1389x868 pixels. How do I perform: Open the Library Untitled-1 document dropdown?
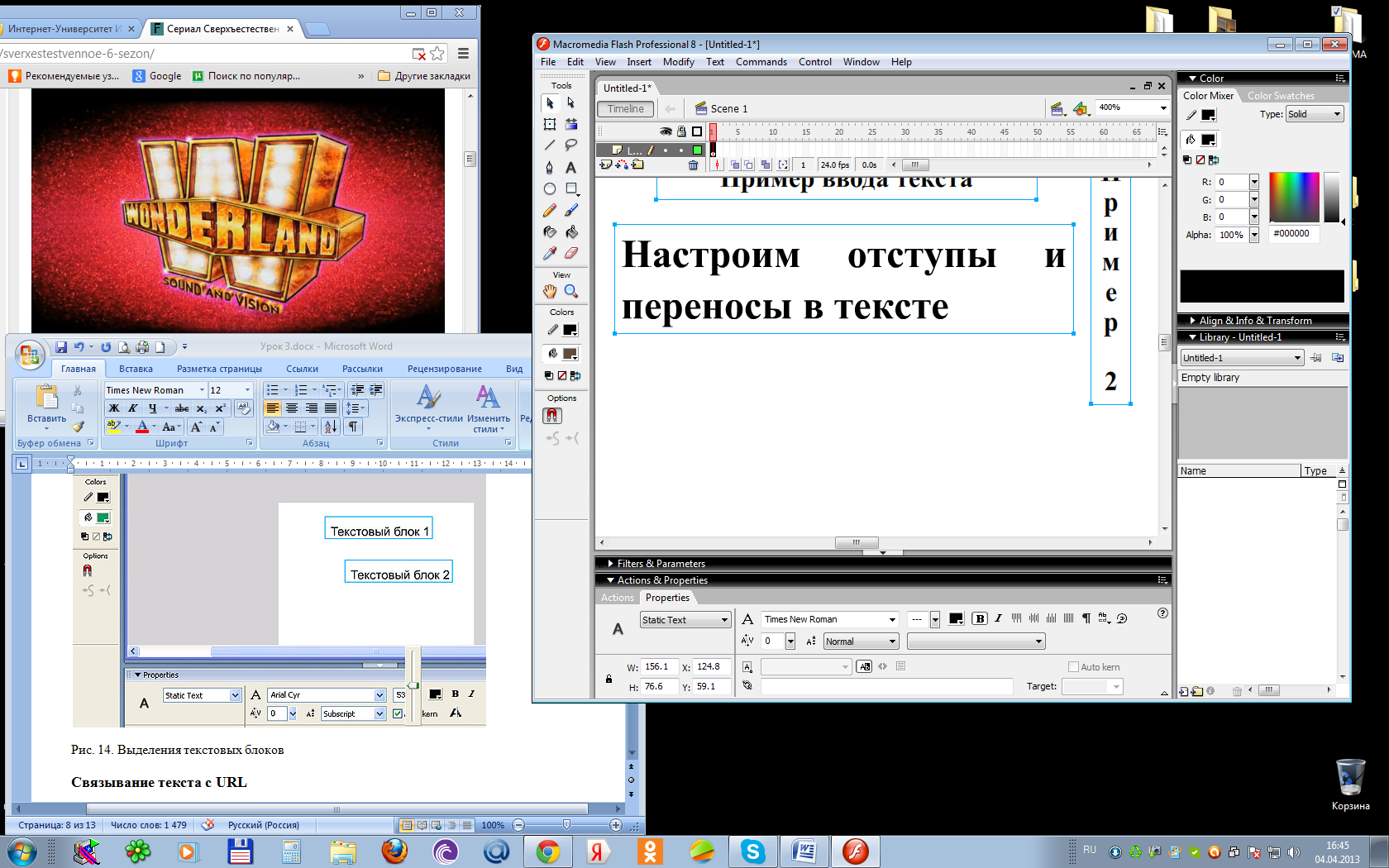coord(1242,358)
